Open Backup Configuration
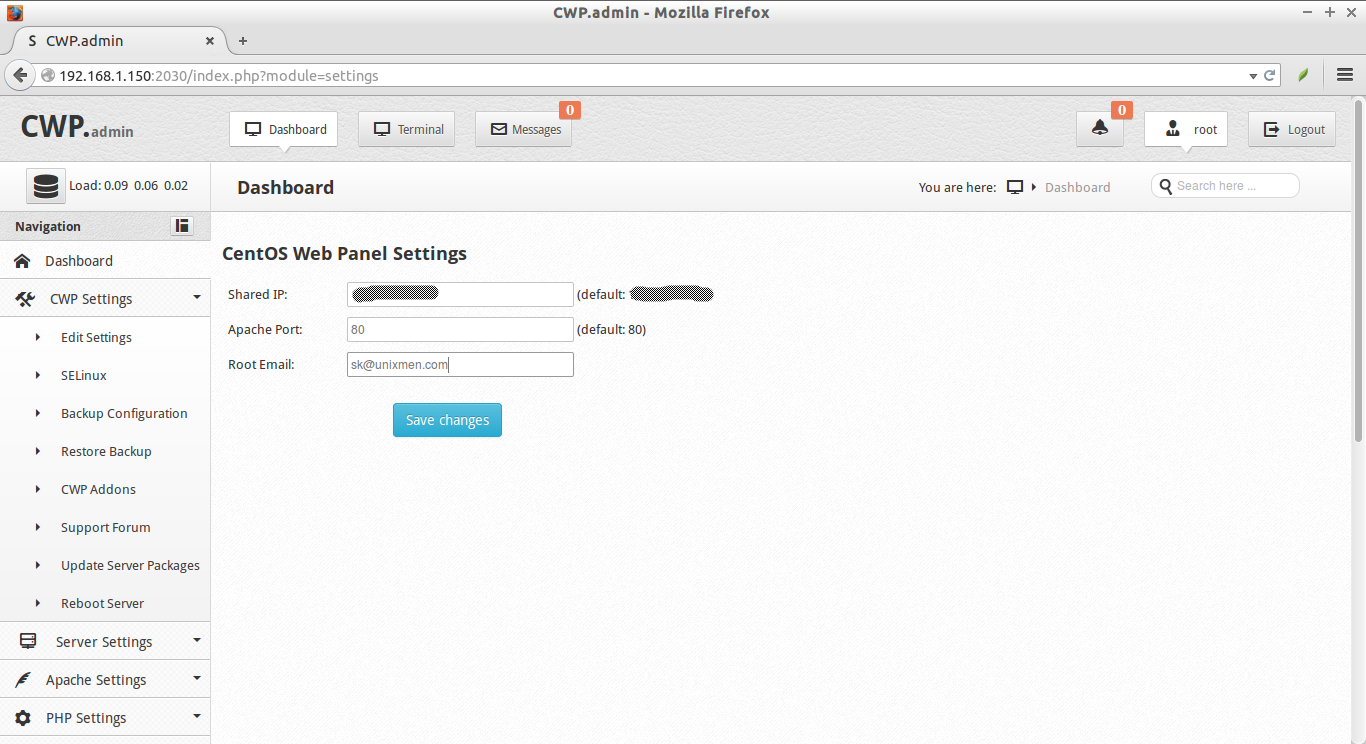The width and height of the screenshot is (1366, 744). coord(124,413)
